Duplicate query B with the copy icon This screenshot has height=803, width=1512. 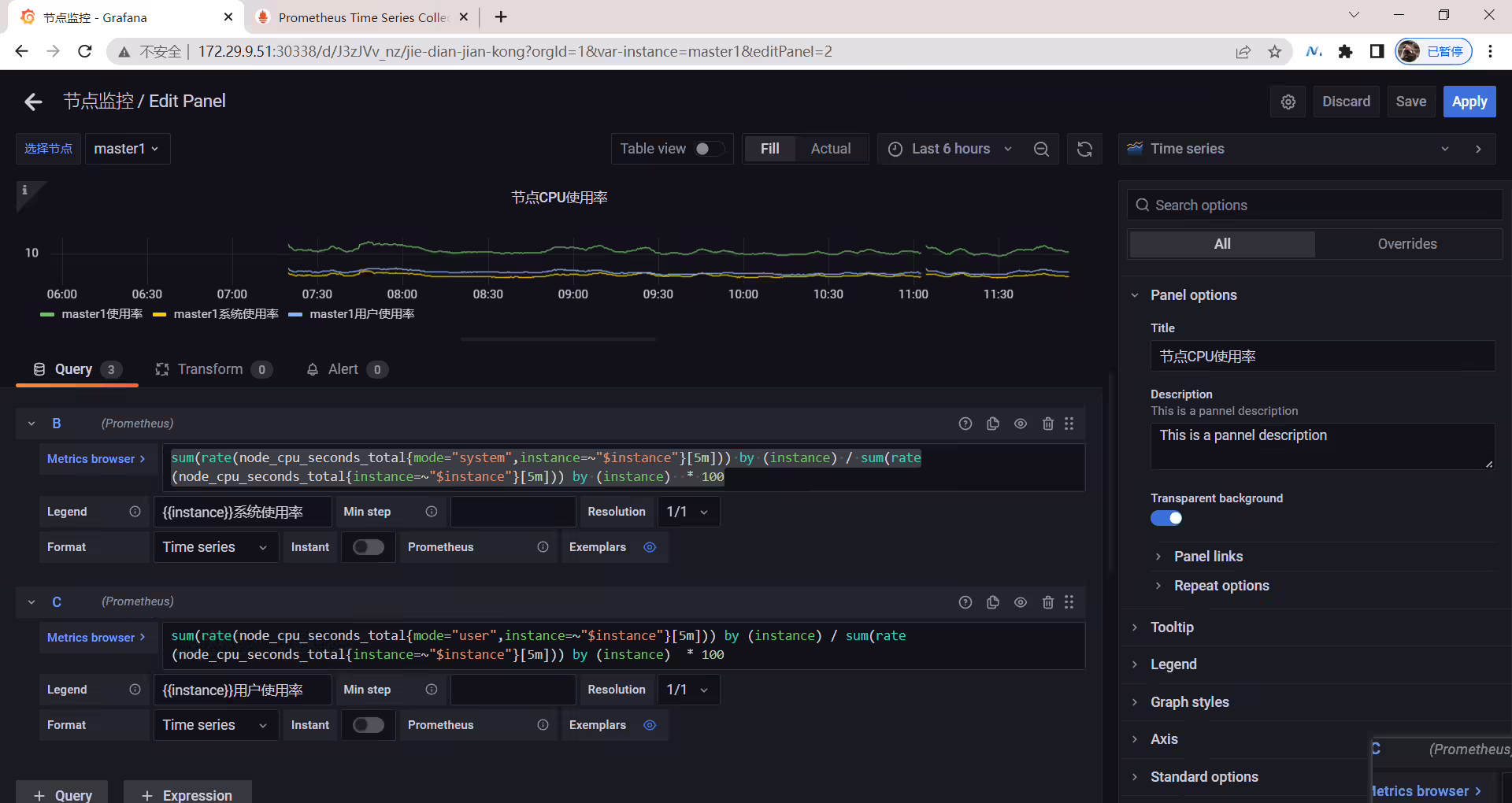993,424
